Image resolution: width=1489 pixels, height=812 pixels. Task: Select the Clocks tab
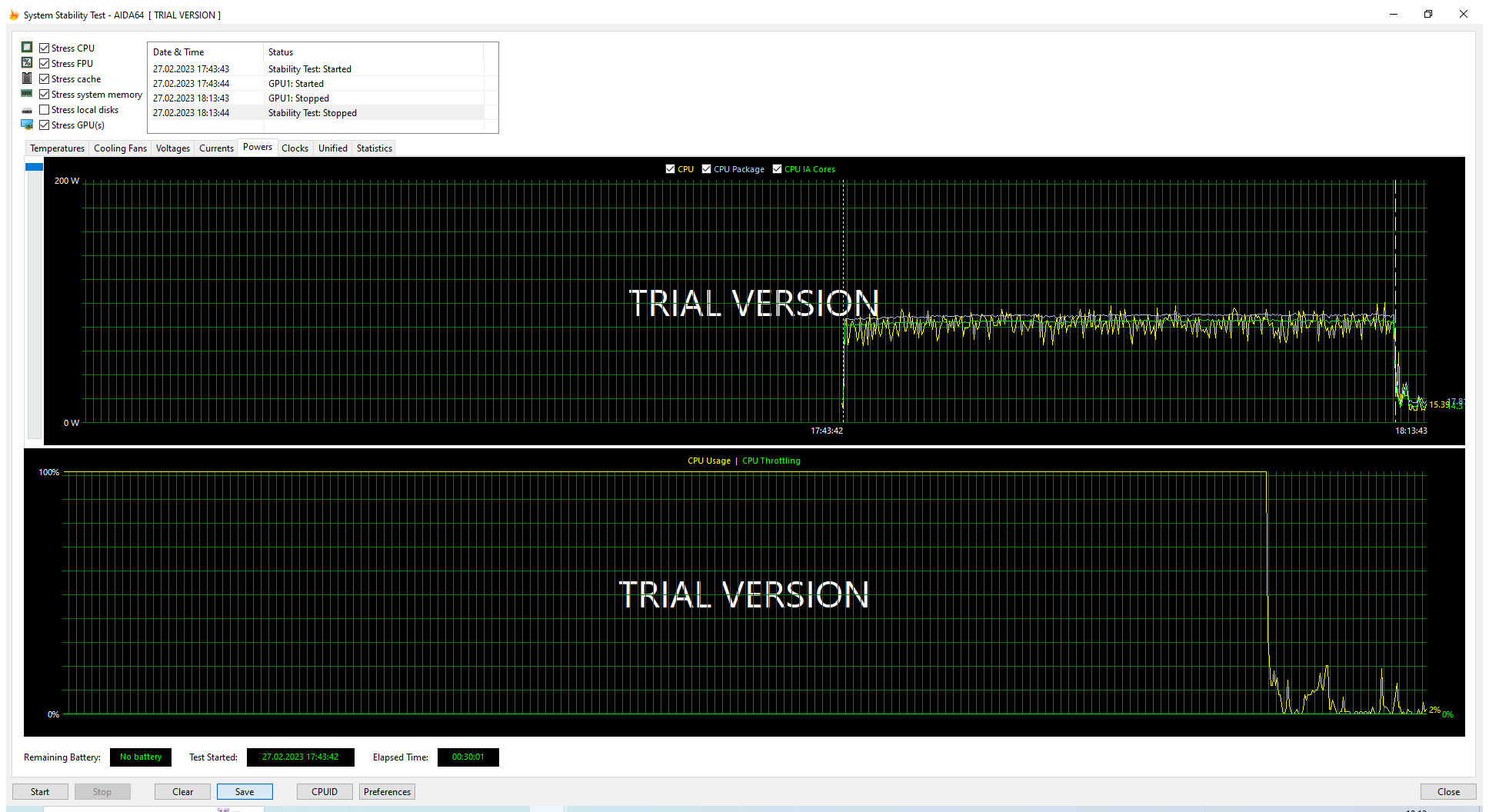(295, 148)
